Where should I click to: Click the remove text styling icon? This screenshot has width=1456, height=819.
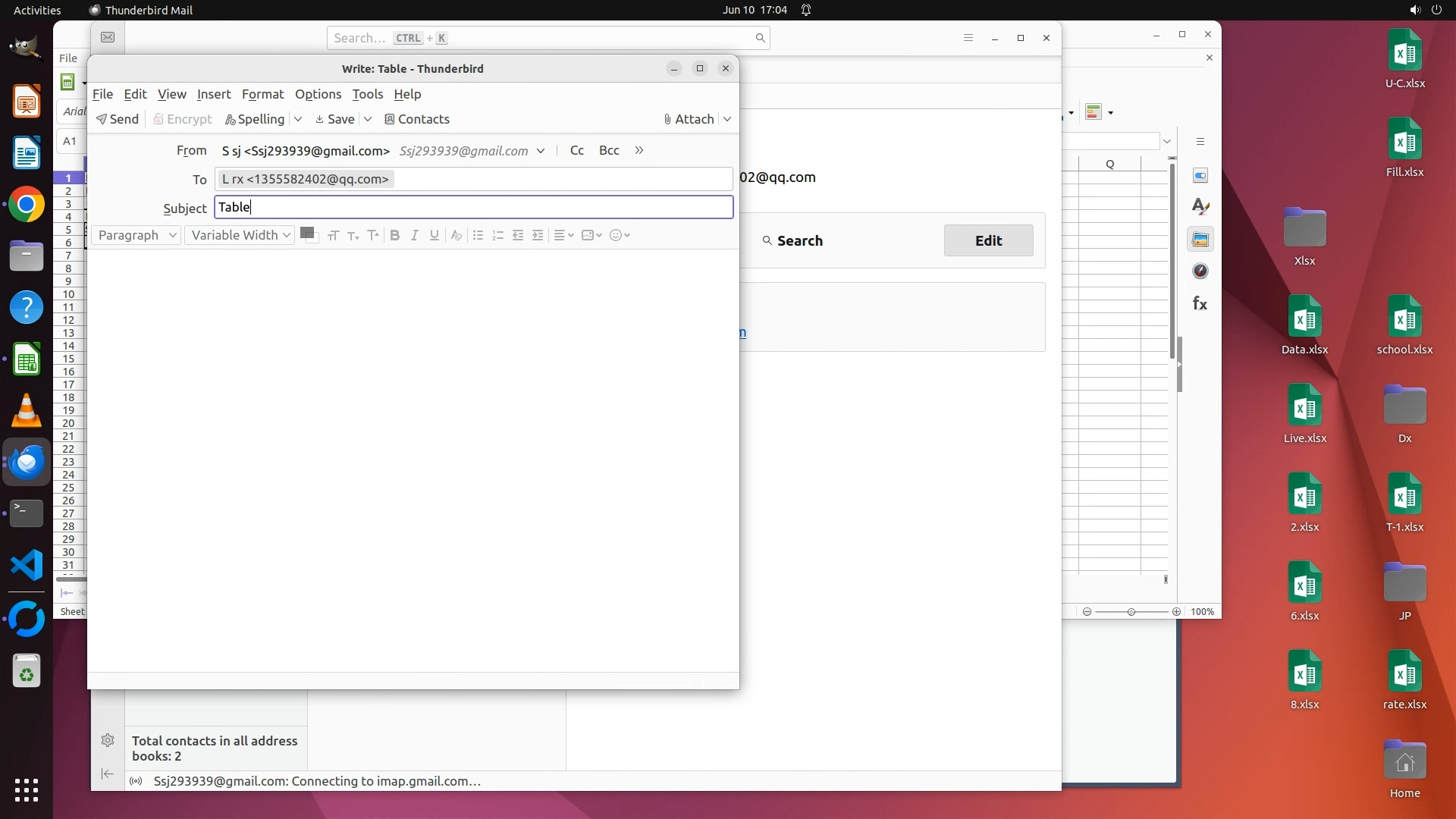[x=456, y=235]
